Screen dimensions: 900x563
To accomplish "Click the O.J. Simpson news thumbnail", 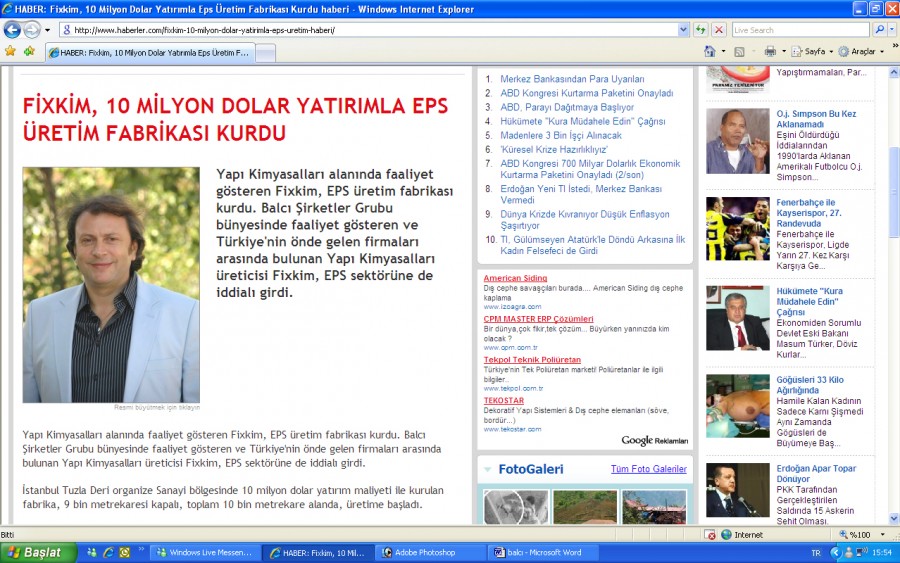I will click(737, 141).
